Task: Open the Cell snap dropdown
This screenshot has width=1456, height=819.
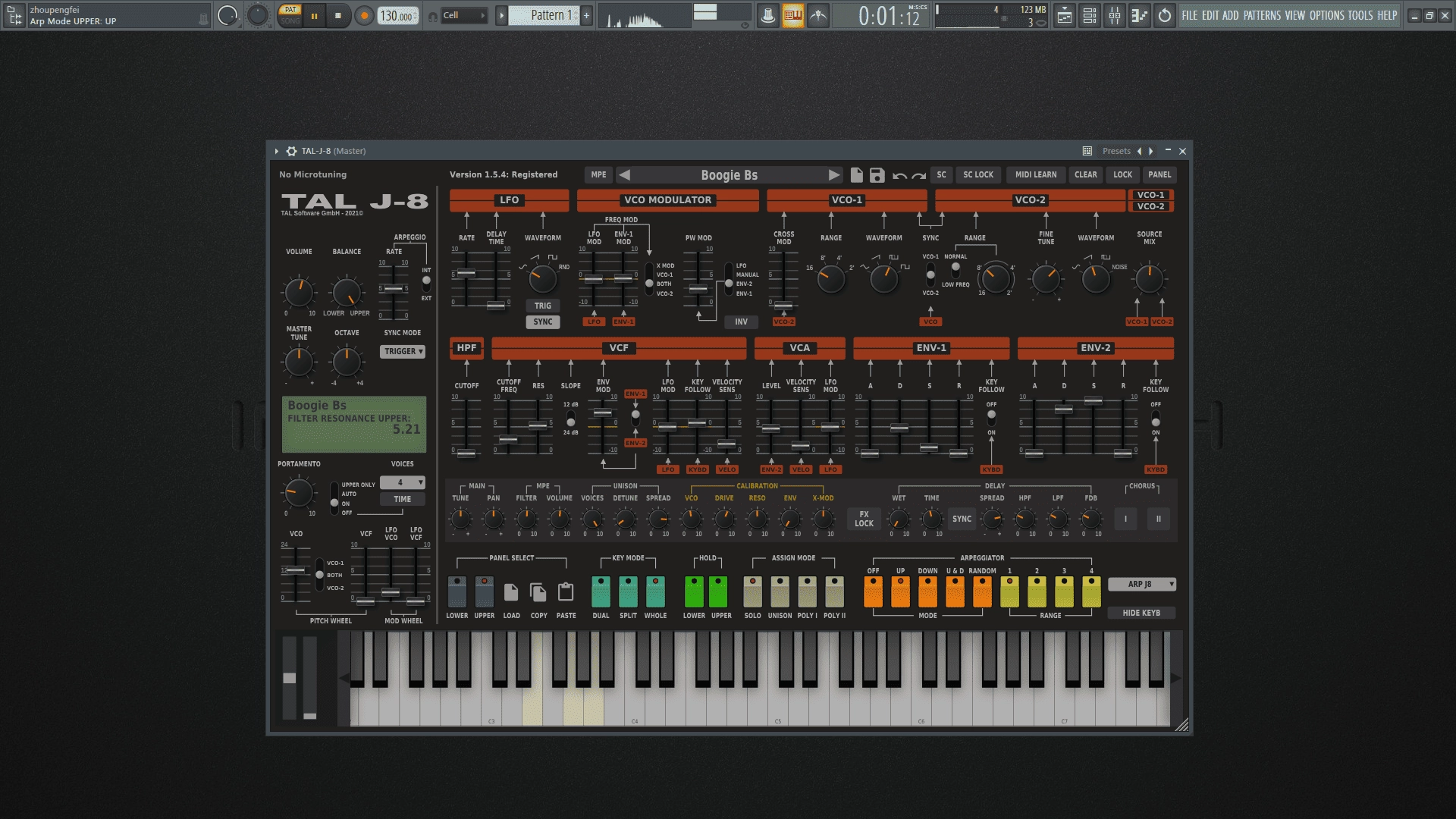Action: point(464,15)
